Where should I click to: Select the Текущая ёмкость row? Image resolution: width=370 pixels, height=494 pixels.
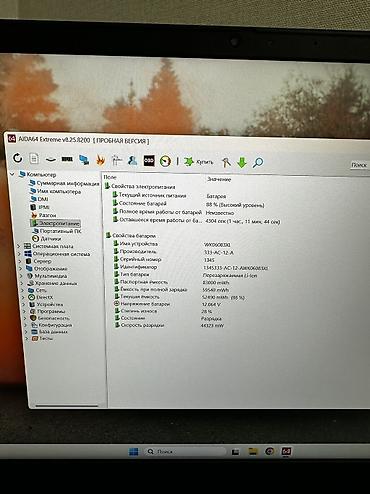(x=140, y=296)
